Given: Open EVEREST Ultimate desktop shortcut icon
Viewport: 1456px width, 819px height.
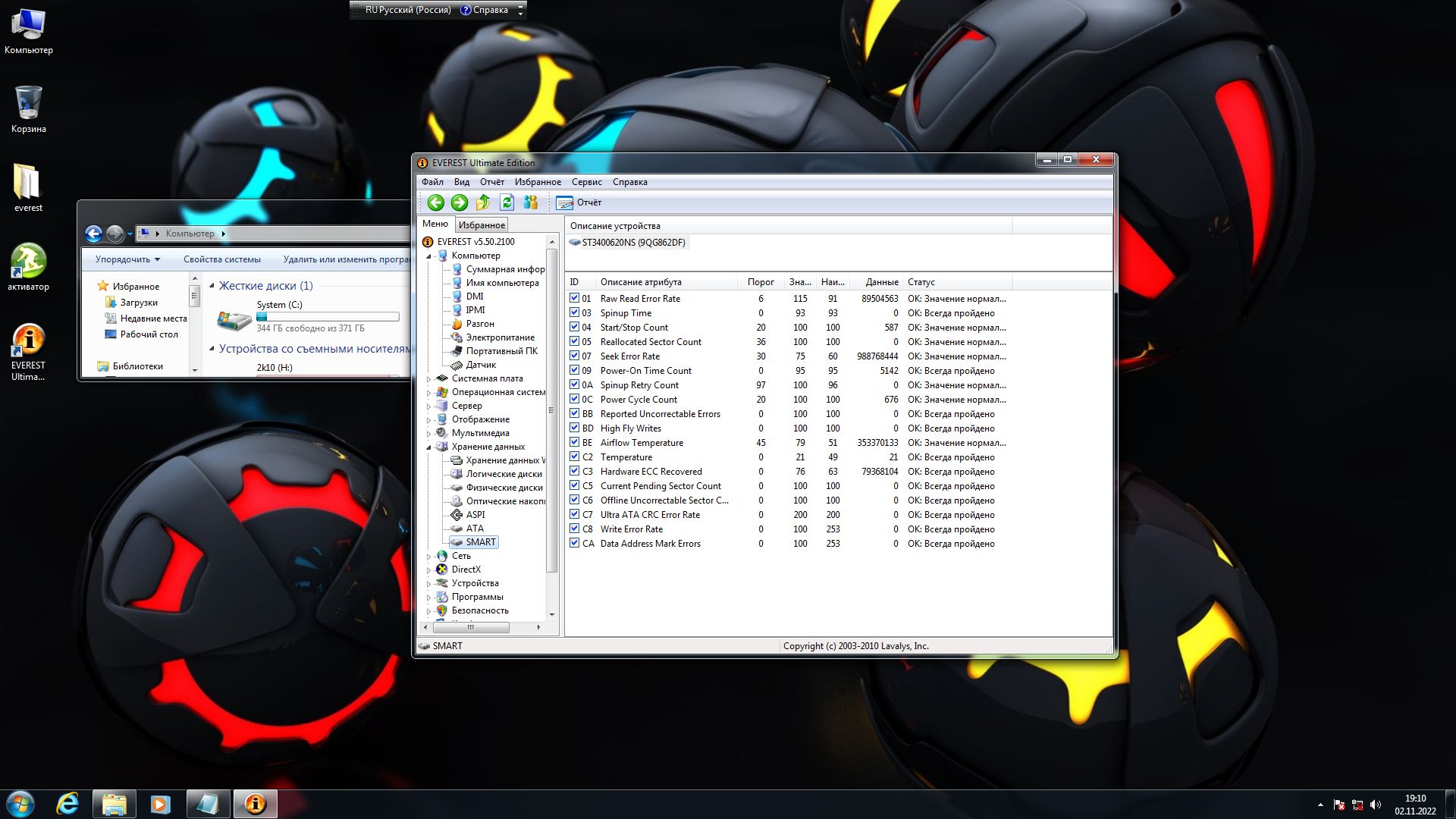Looking at the screenshot, I should 28,352.
